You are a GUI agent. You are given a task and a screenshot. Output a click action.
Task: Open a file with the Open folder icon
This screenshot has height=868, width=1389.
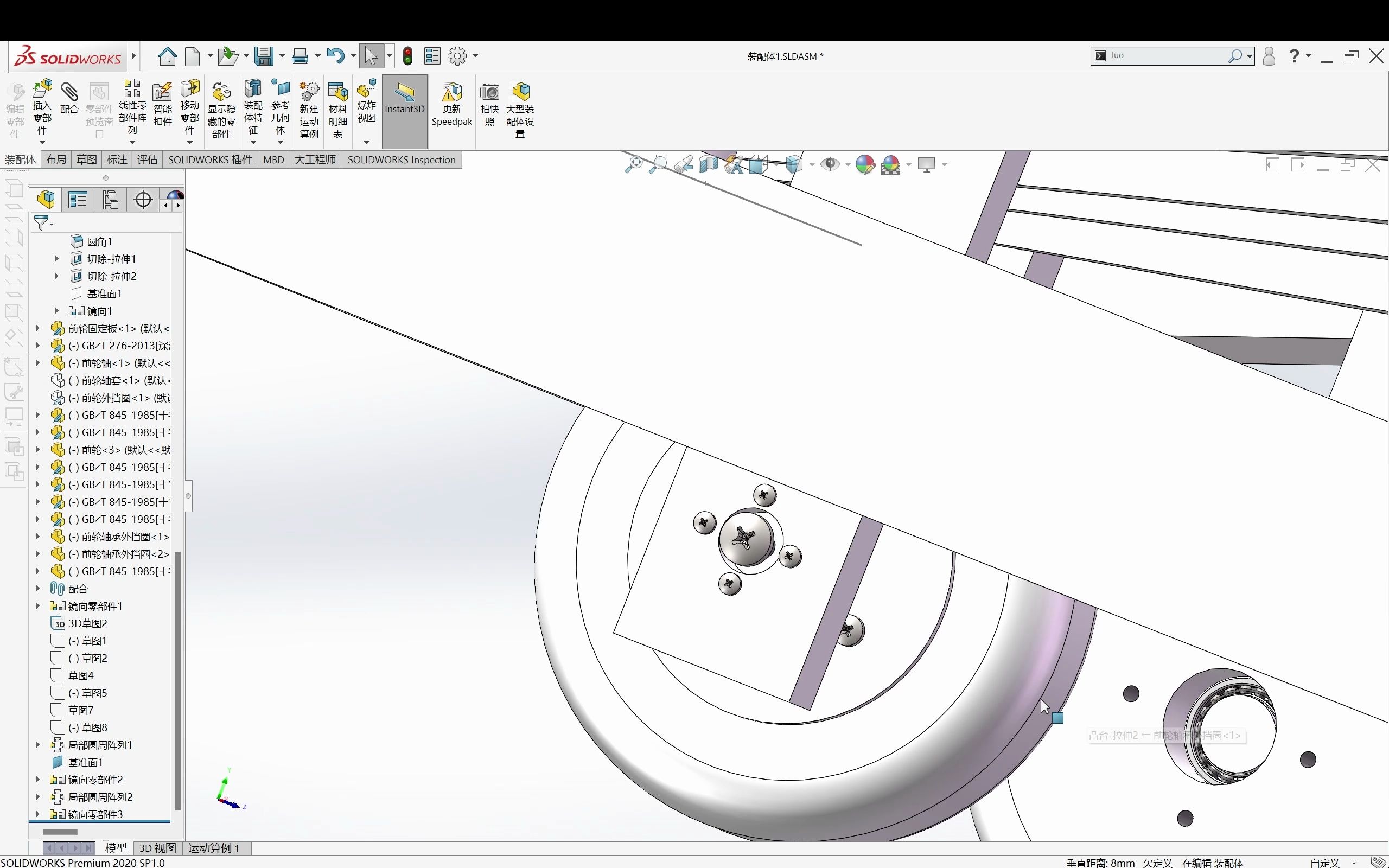click(x=228, y=56)
